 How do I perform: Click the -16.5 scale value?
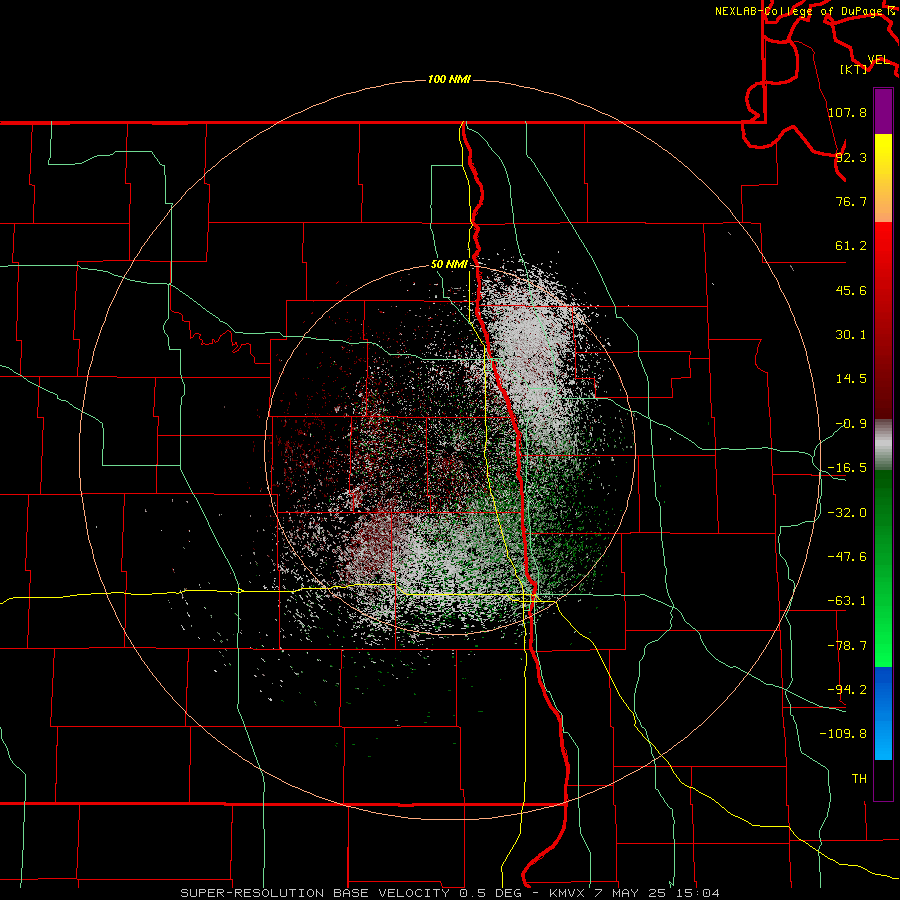click(847, 468)
